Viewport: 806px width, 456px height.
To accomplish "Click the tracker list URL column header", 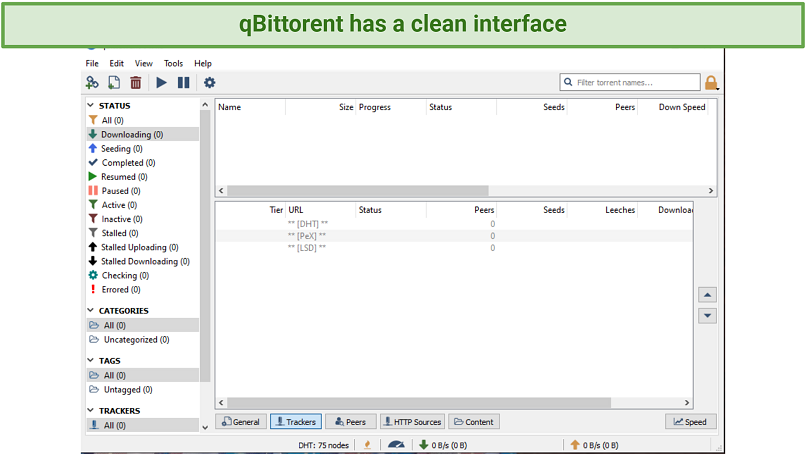I will (x=321, y=210).
